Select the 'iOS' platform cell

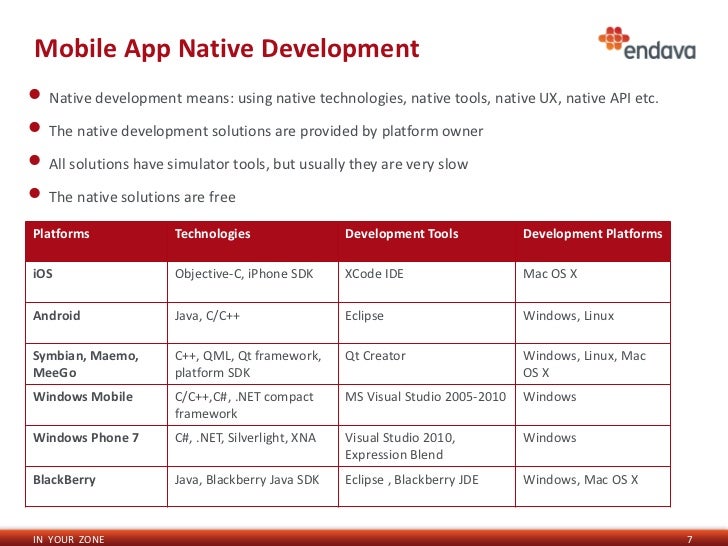(x=96, y=282)
